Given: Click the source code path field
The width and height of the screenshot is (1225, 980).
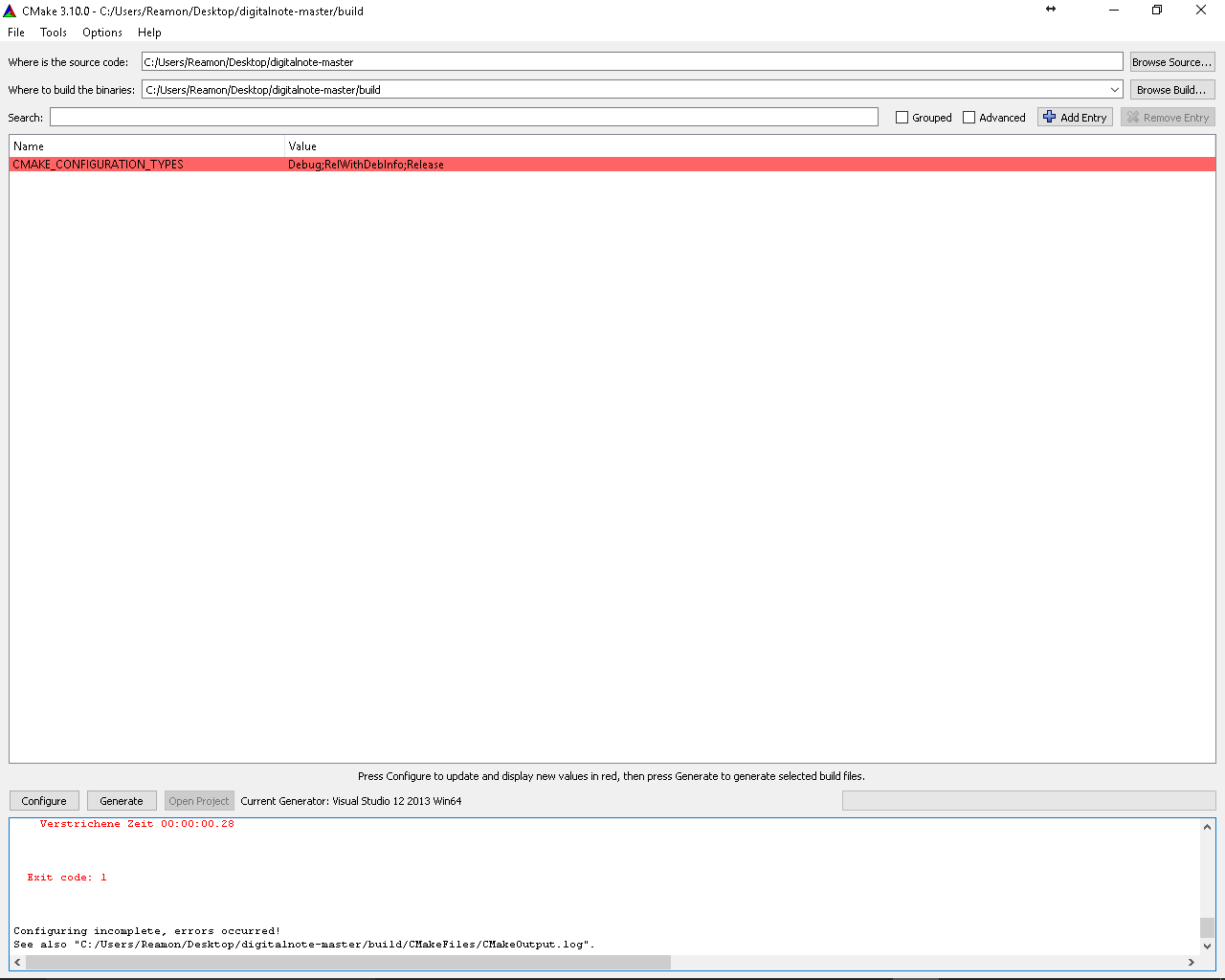Looking at the screenshot, I should pos(632,61).
